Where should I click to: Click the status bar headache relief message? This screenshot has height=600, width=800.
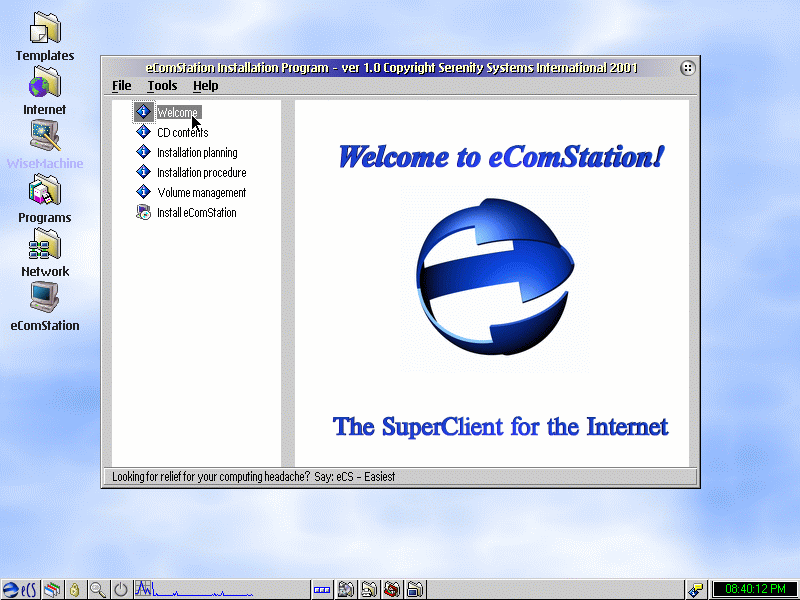click(254, 477)
